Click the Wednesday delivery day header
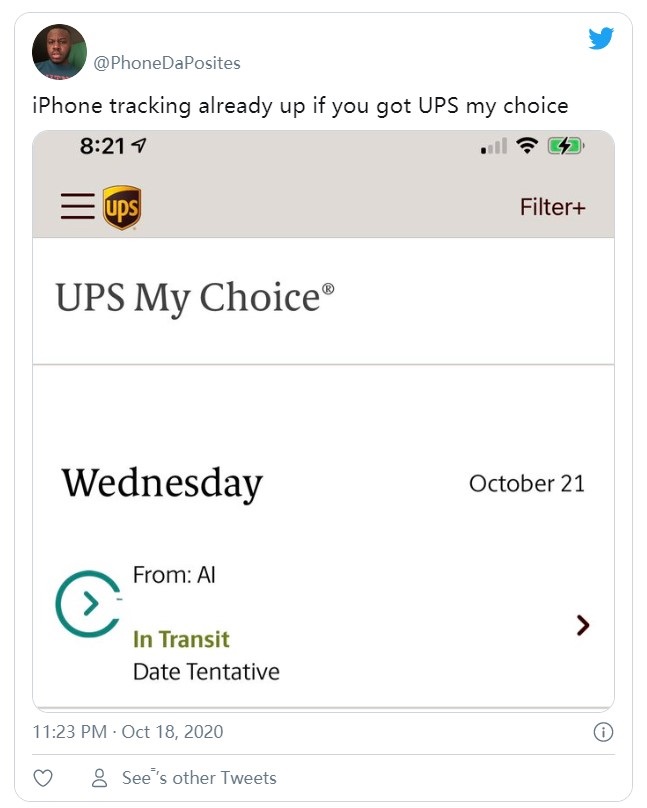647x808 pixels. [162, 483]
